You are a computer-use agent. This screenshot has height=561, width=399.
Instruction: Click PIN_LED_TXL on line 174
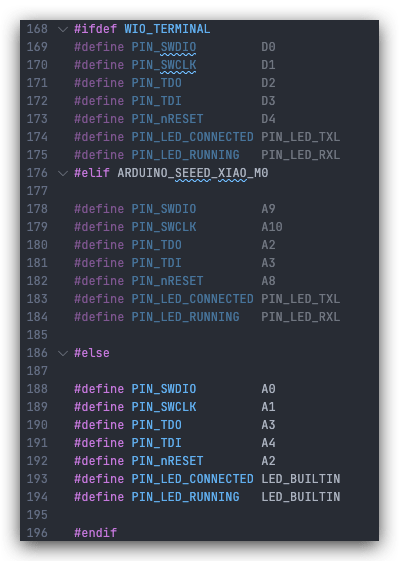coord(301,137)
